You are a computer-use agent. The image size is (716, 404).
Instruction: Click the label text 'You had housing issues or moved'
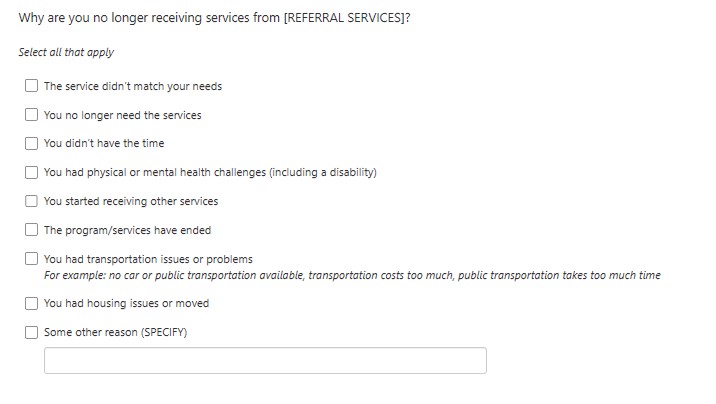(x=127, y=303)
